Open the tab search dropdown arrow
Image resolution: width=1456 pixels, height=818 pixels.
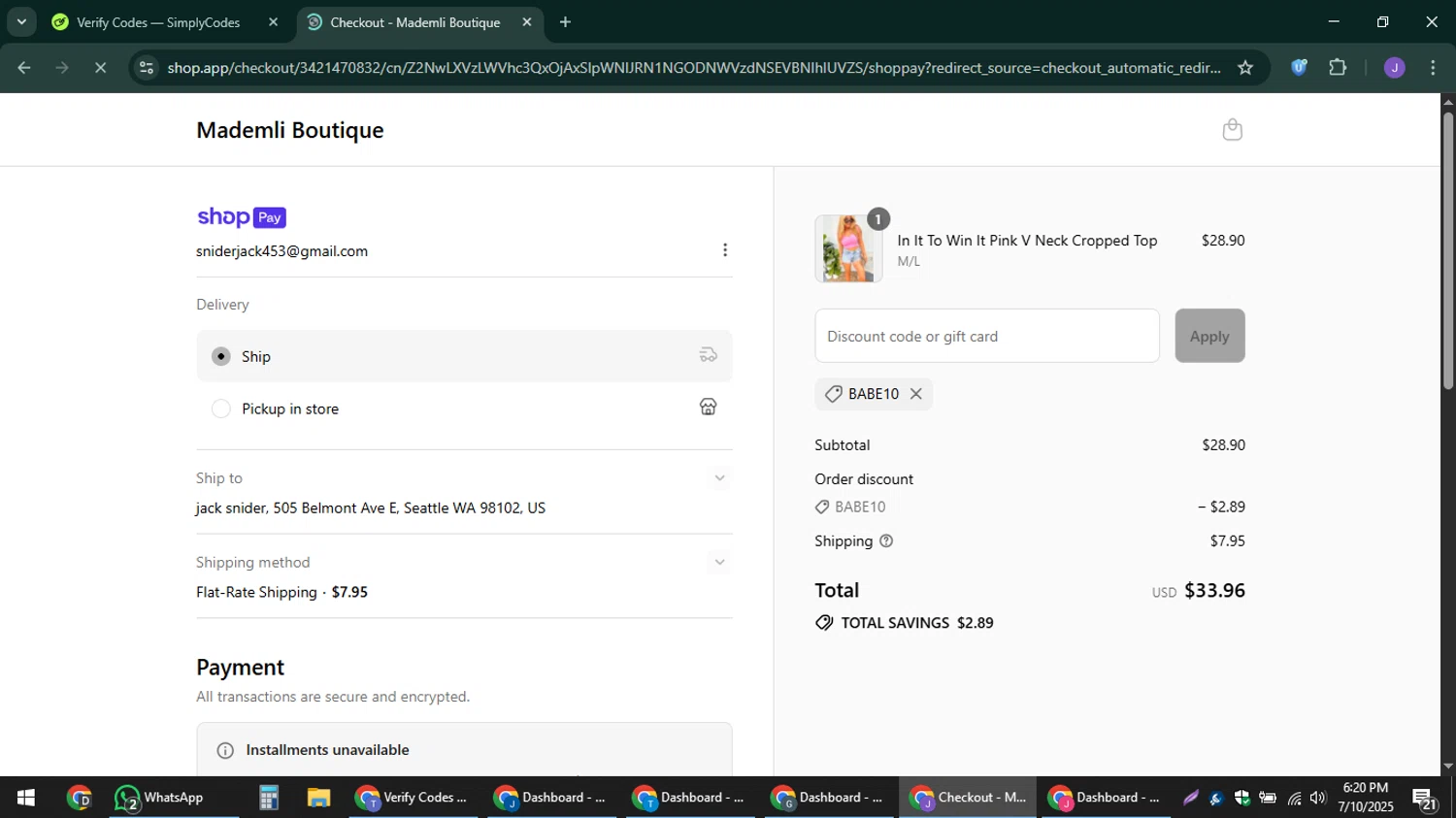click(21, 21)
